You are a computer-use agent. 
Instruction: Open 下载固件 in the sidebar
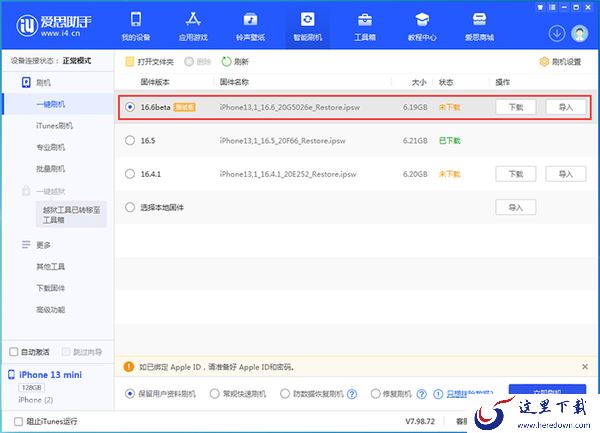[51, 288]
